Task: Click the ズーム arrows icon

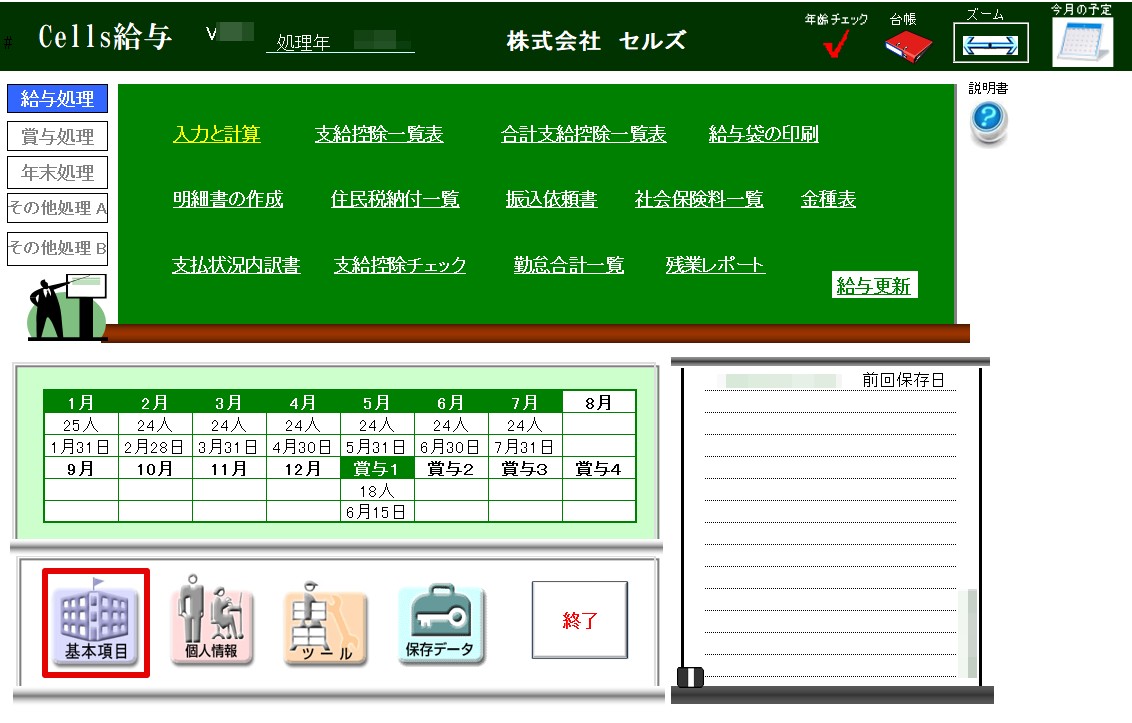Action: tap(990, 43)
